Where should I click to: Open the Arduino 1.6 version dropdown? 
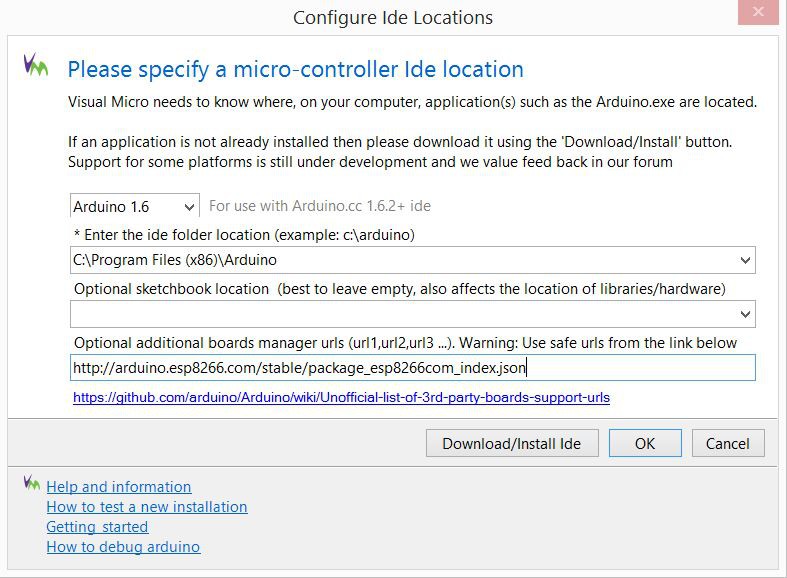135,206
